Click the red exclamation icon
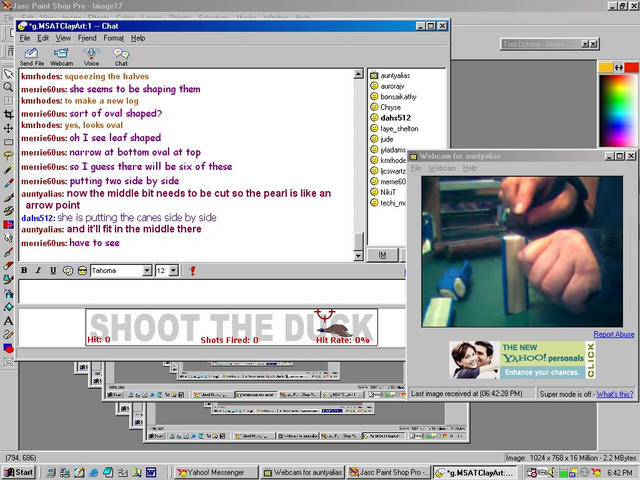Image resolution: width=640 pixels, height=480 pixels. coord(192,270)
